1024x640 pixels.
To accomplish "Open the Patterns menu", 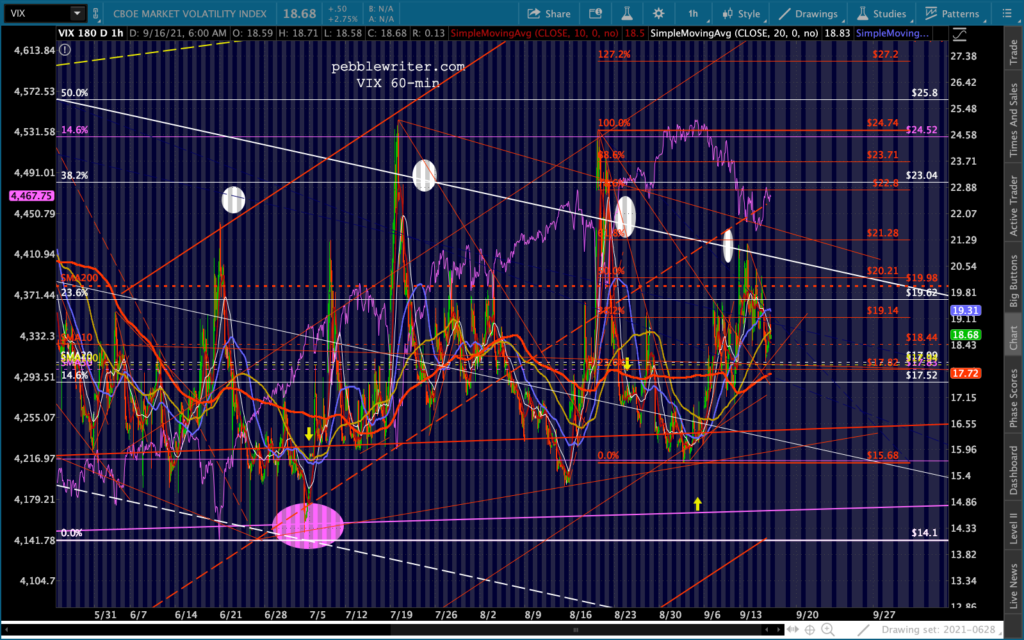I will (x=950, y=14).
